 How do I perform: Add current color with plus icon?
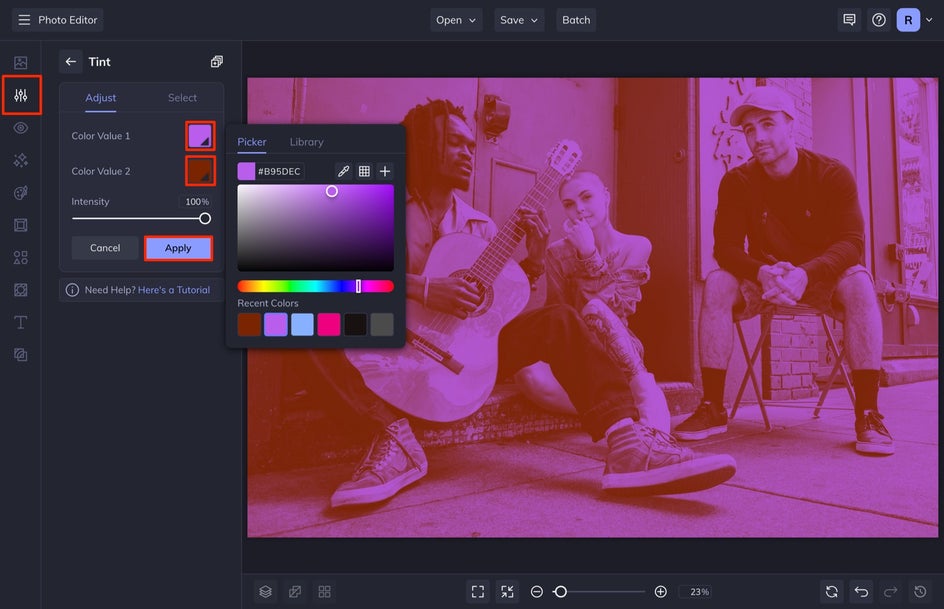[x=385, y=172]
